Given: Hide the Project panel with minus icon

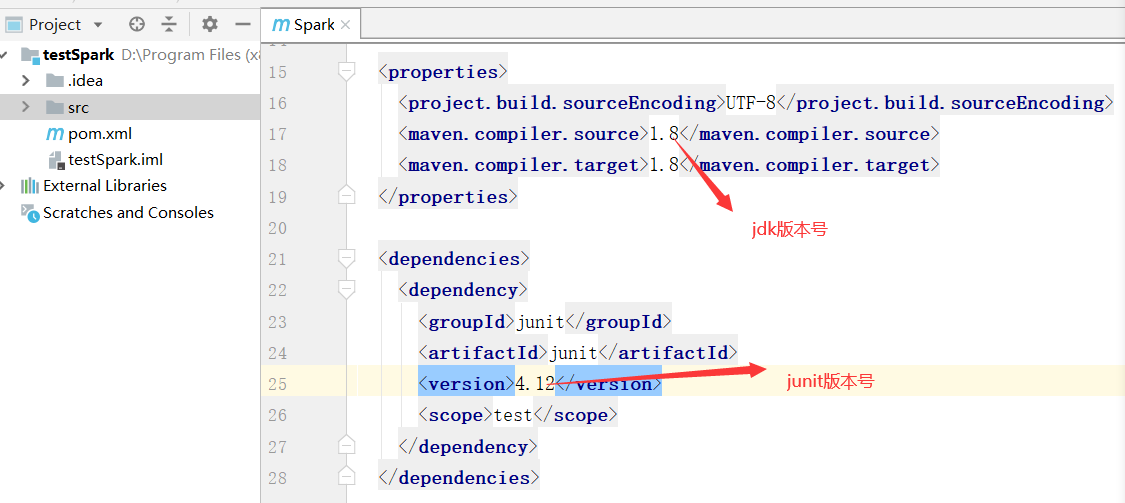Looking at the screenshot, I should click(x=243, y=24).
